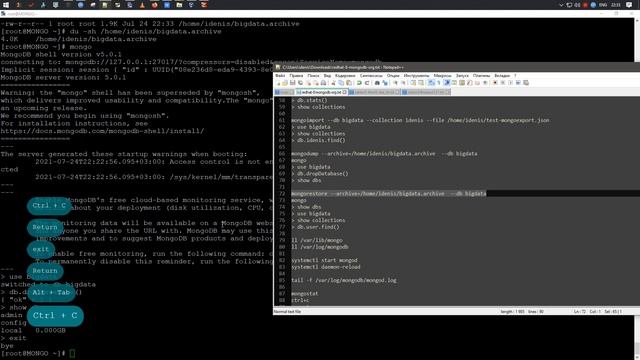The image size is (640, 360).
Task: Click the Stop Recording macro icon
Action: coord(502,83)
